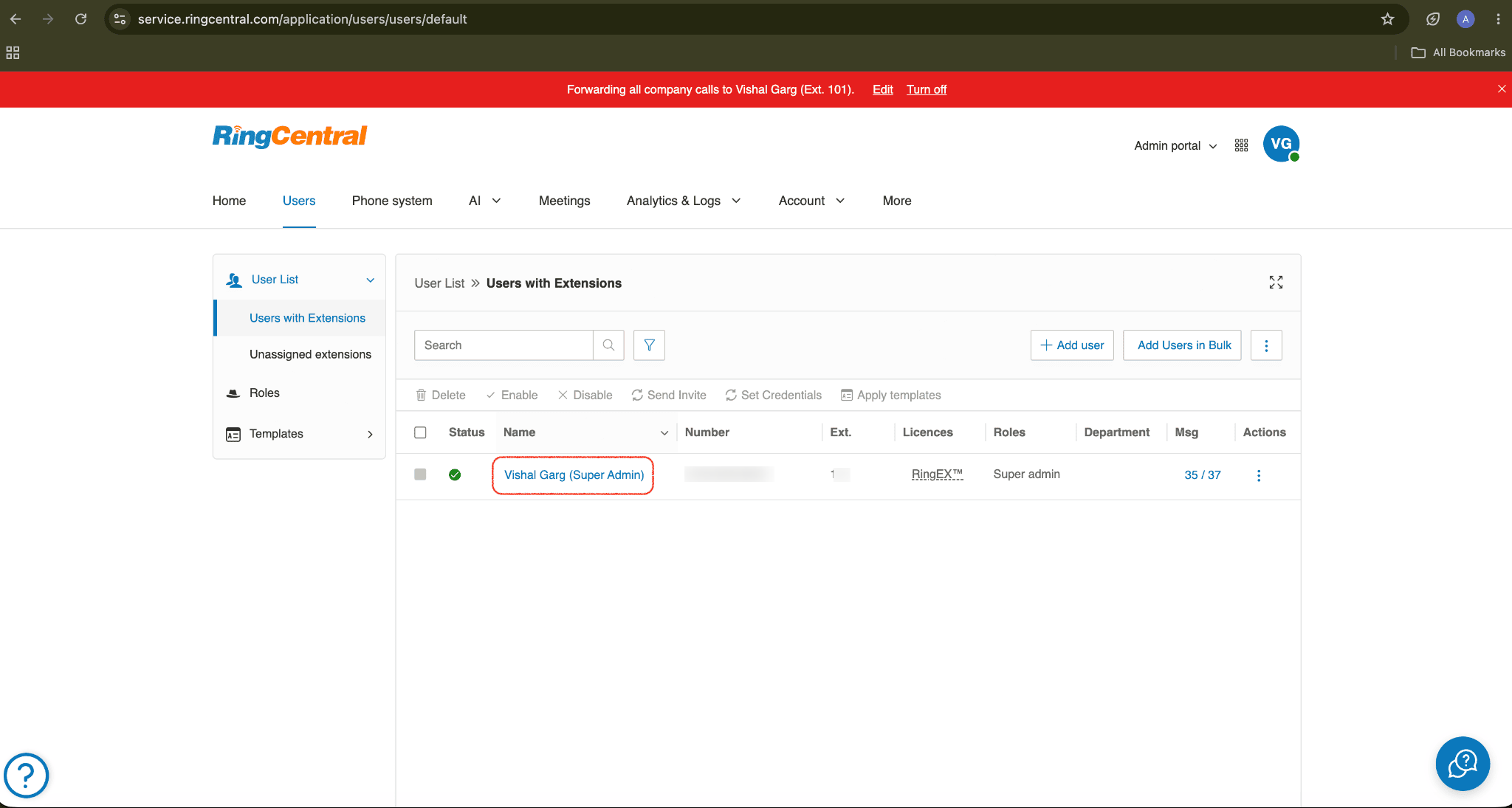The width and height of the screenshot is (1512, 808).
Task: Click the RingCentral logo
Action: 289,137
